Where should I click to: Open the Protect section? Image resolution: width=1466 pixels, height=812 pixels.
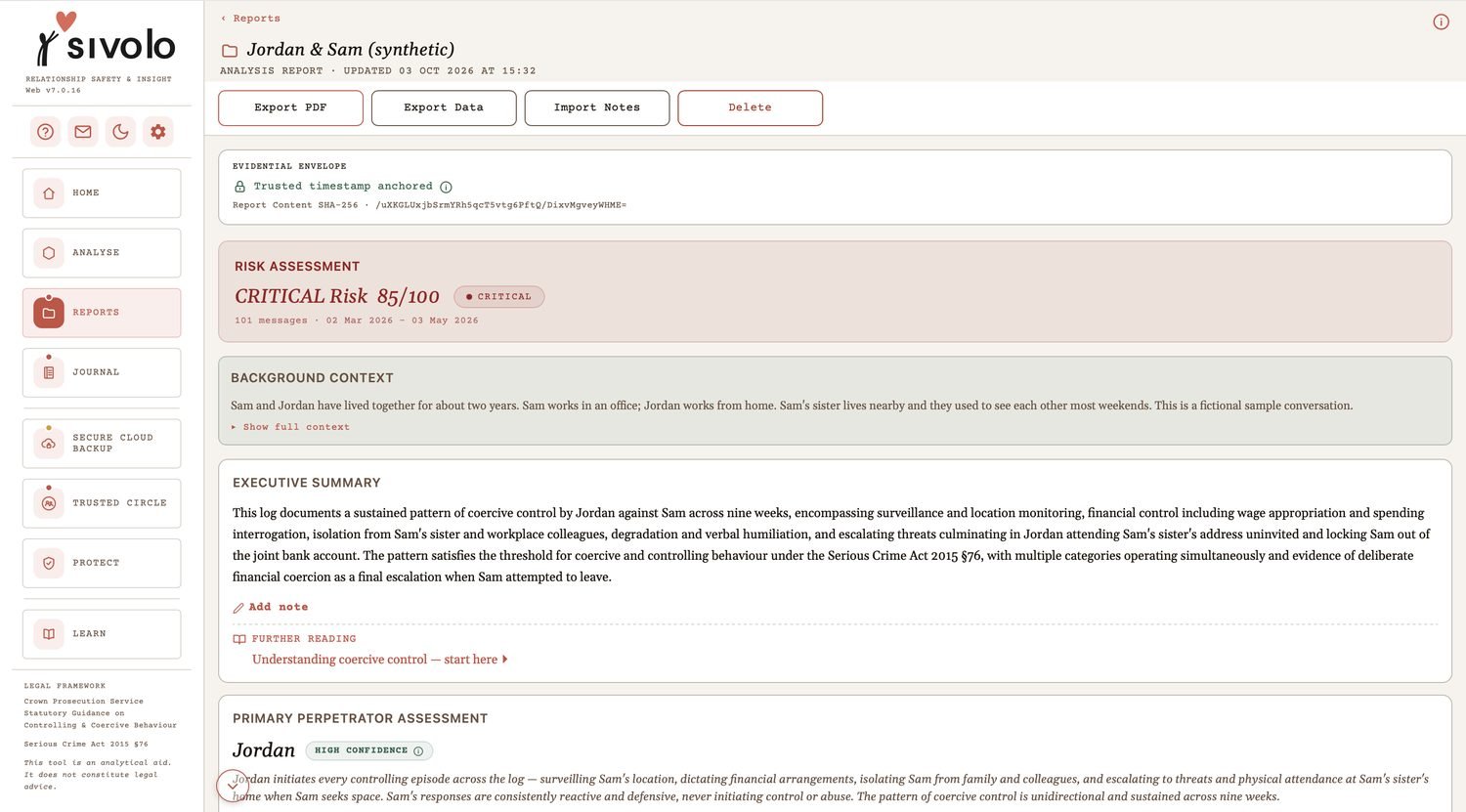pos(102,563)
